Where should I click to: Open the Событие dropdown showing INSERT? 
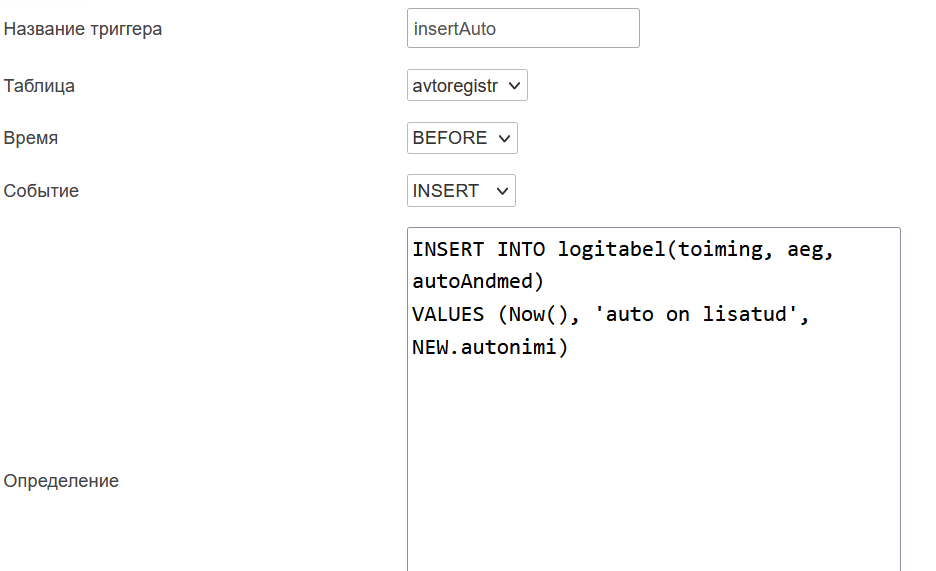(461, 190)
